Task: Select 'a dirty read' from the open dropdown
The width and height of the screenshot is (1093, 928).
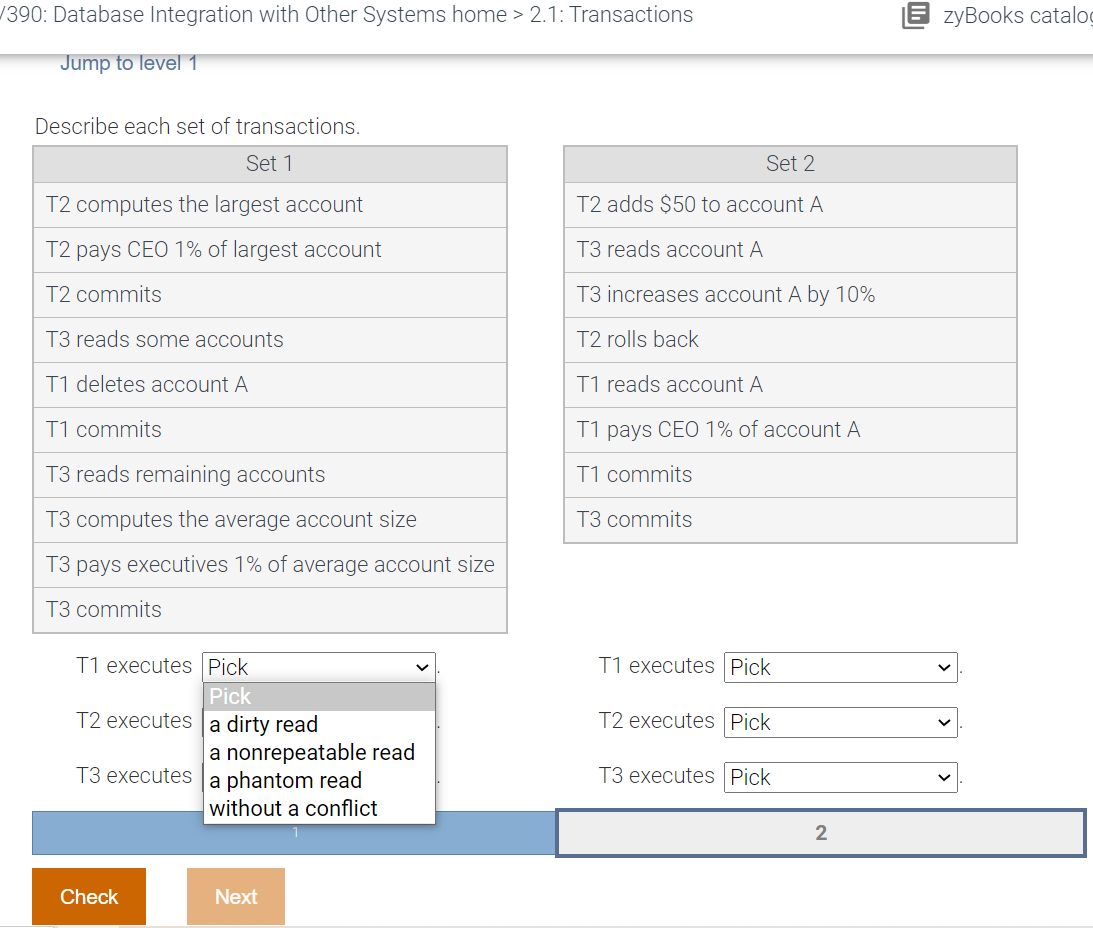Action: [x=263, y=724]
